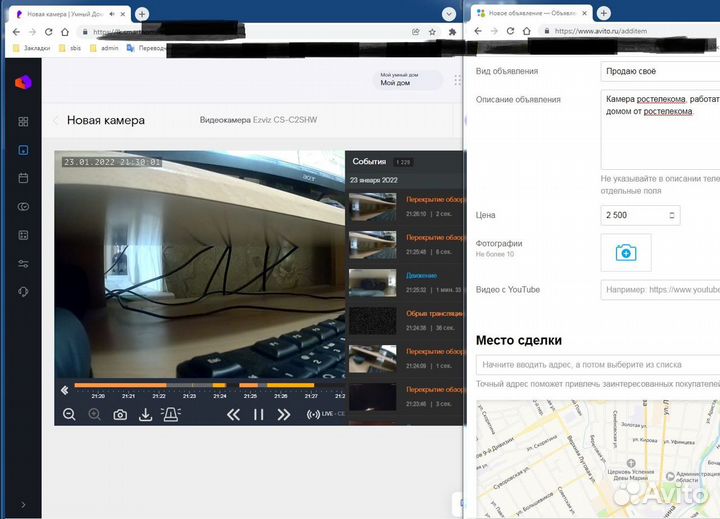
Task: Zoom out the timeline with minus magnifier
Action: click(x=69, y=414)
